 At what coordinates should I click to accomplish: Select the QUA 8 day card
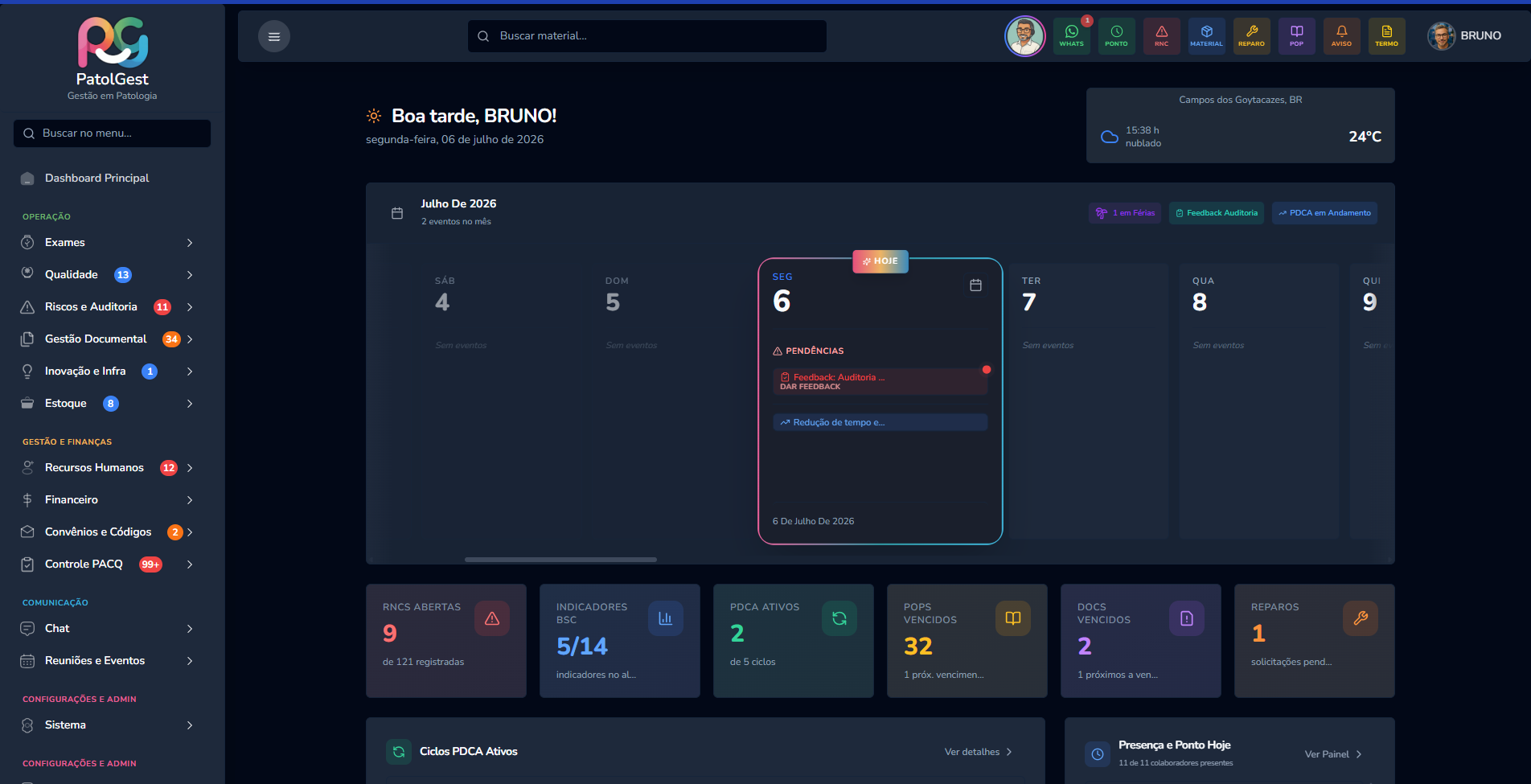point(1259,400)
